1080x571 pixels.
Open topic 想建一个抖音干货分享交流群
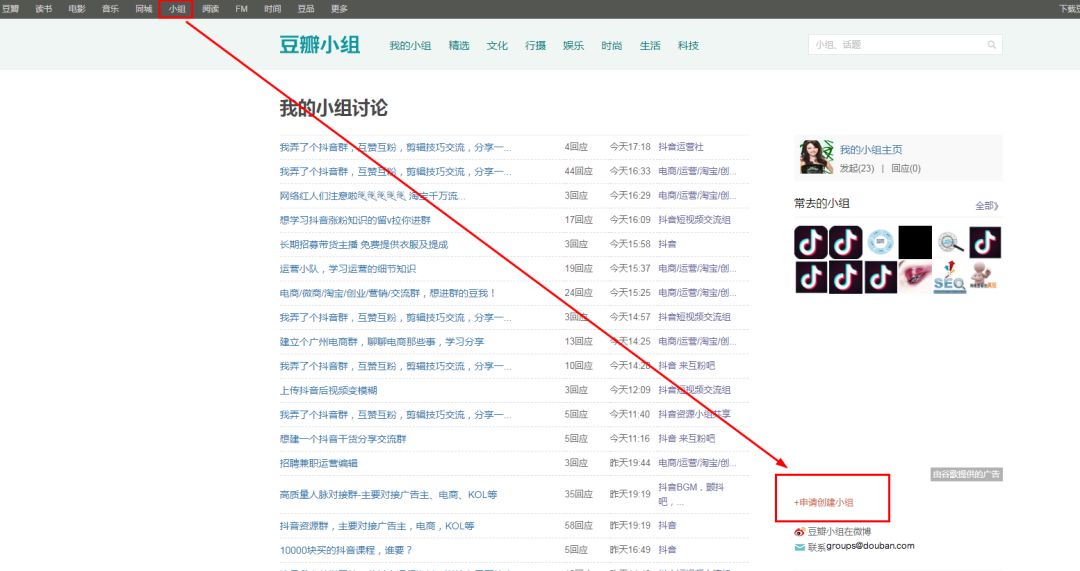point(342,439)
